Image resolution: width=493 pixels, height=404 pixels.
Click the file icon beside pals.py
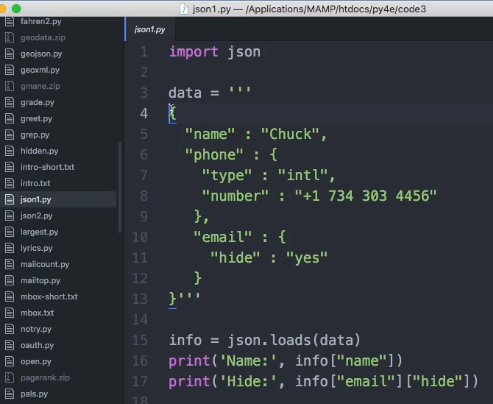point(10,394)
